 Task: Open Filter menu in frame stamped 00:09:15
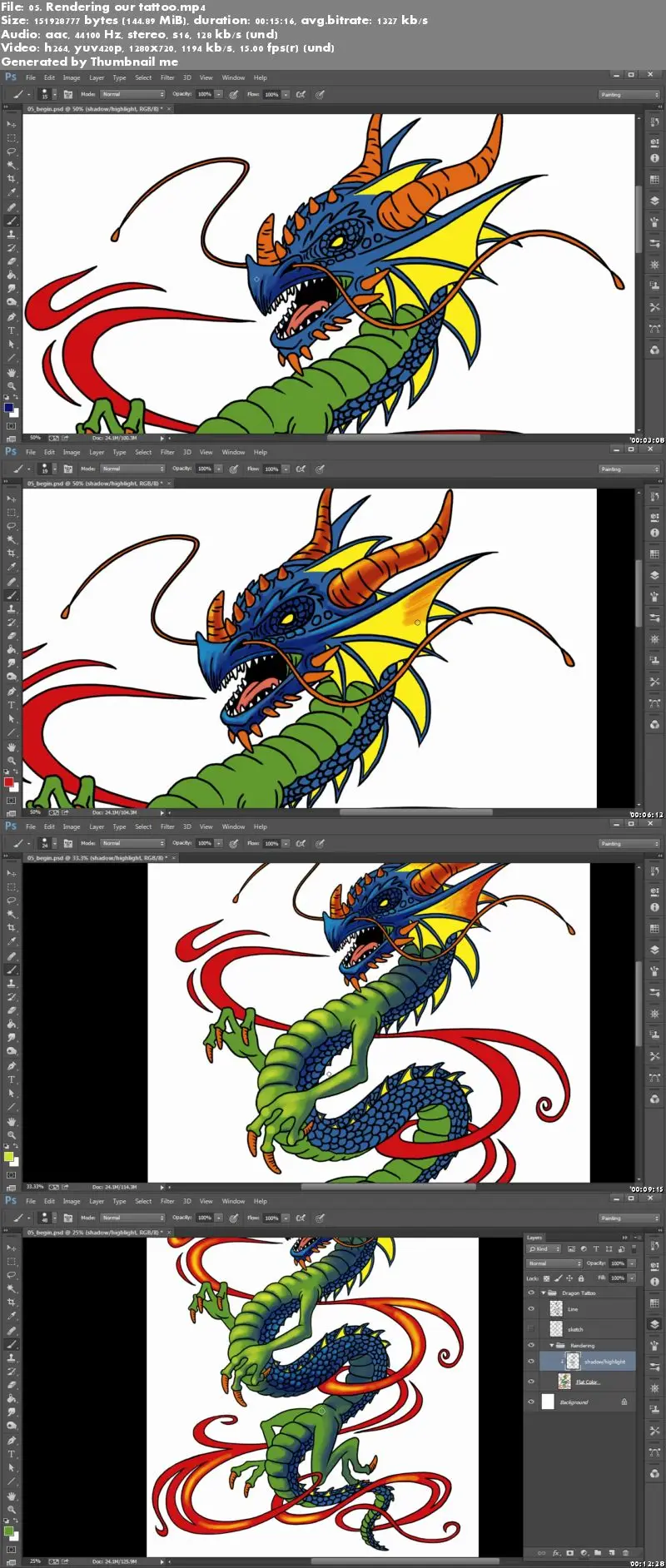pos(167,826)
